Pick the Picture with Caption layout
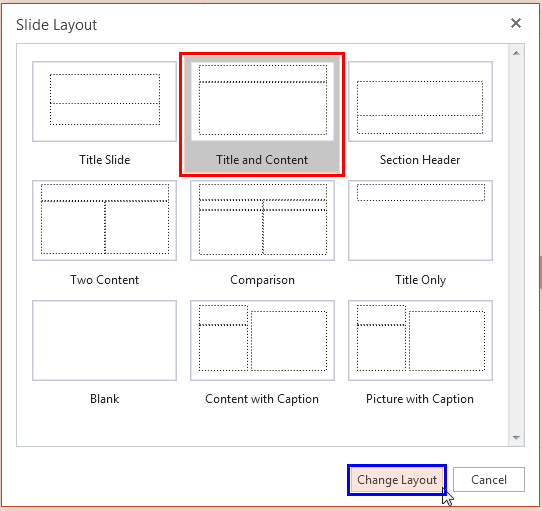The image size is (542, 511). [x=420, y=340]
